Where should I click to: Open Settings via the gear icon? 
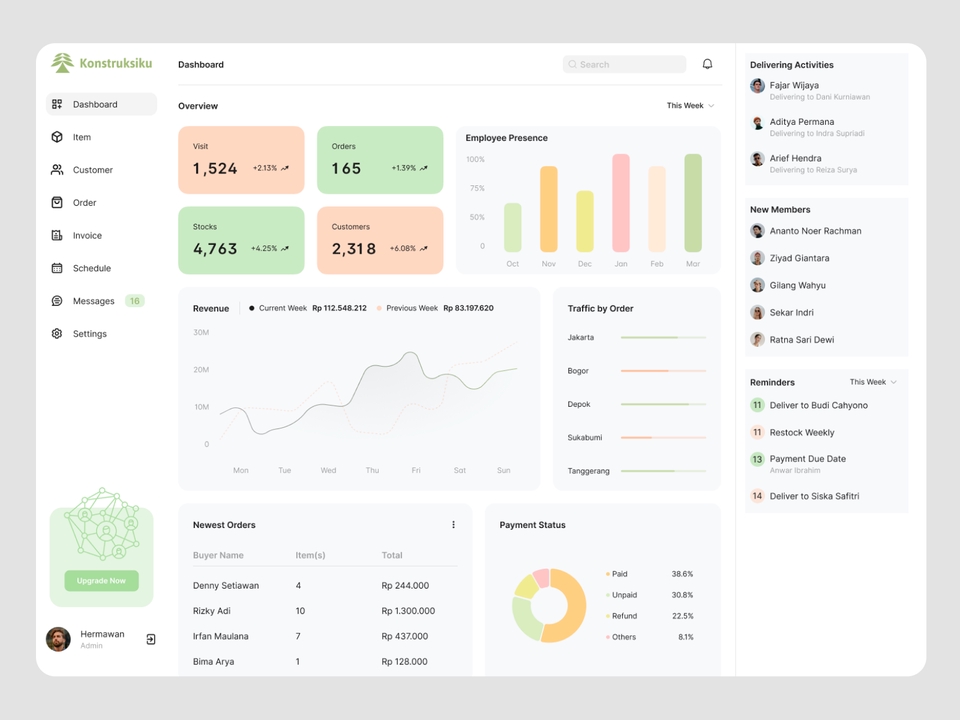pyautogui.click(x=57, y=333)
